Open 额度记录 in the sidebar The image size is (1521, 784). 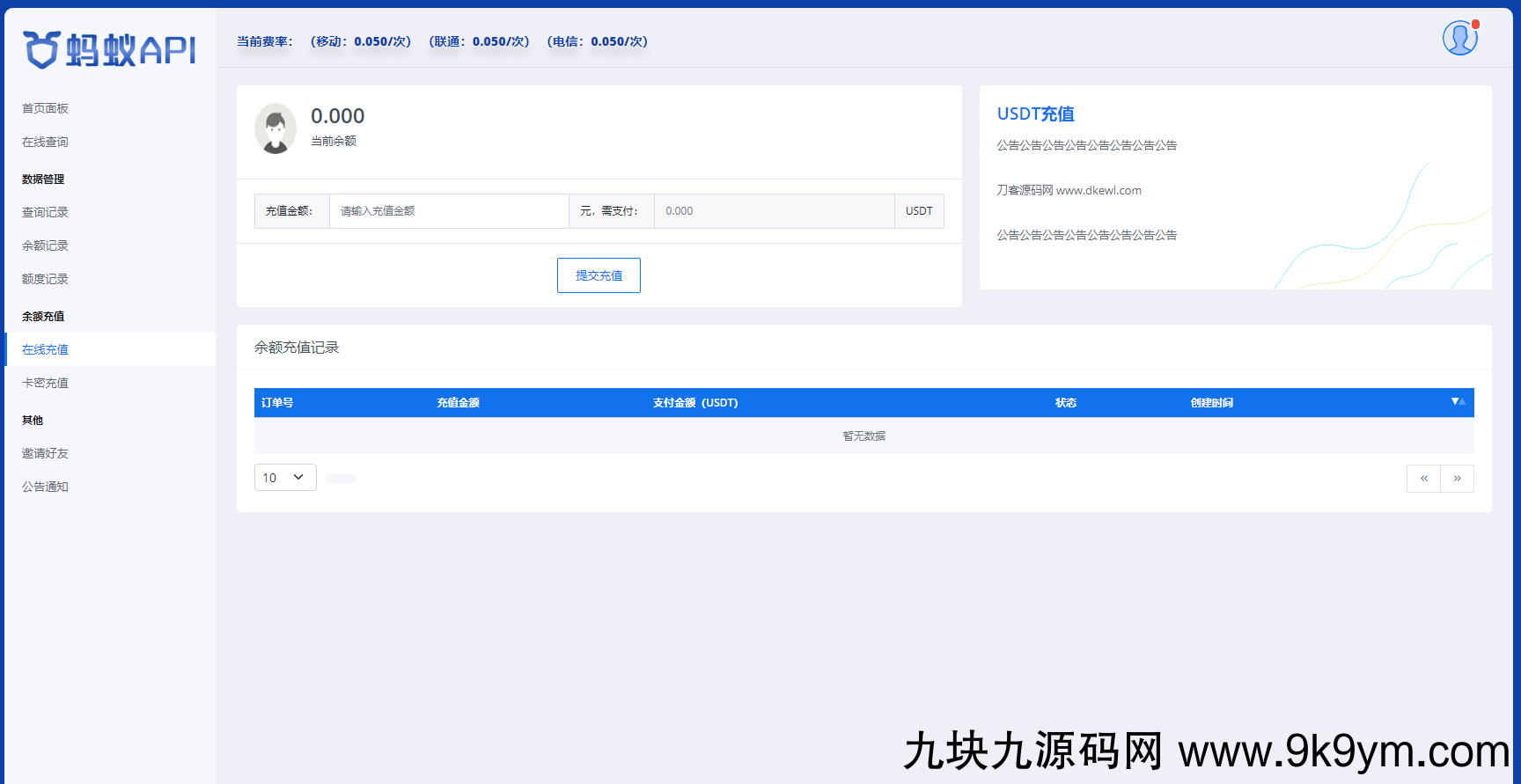(45, 279)
